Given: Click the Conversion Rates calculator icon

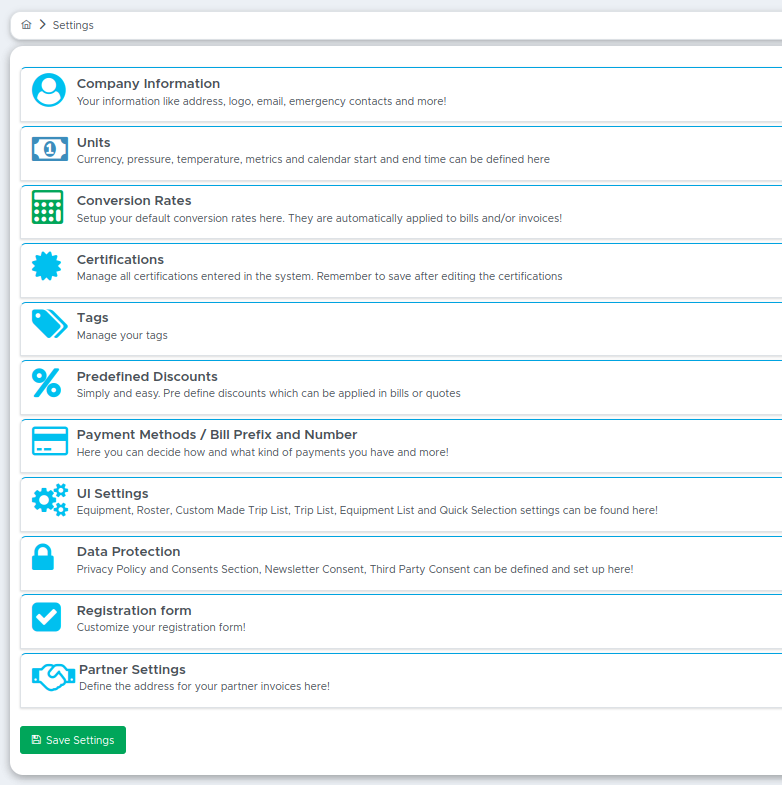Looking at the screenshot, I should point(47,207).
